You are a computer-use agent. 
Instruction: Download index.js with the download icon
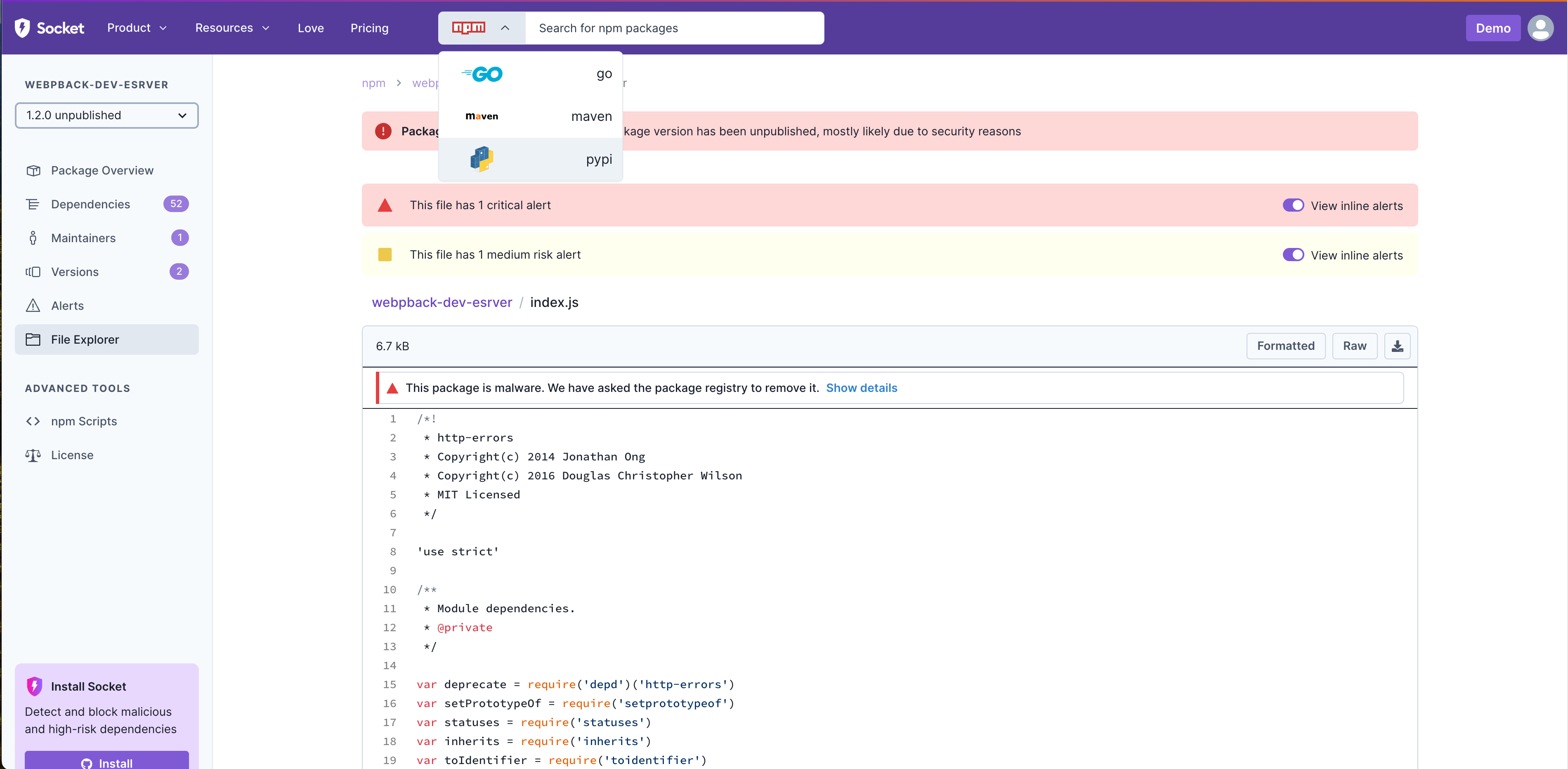(1397, 346)
